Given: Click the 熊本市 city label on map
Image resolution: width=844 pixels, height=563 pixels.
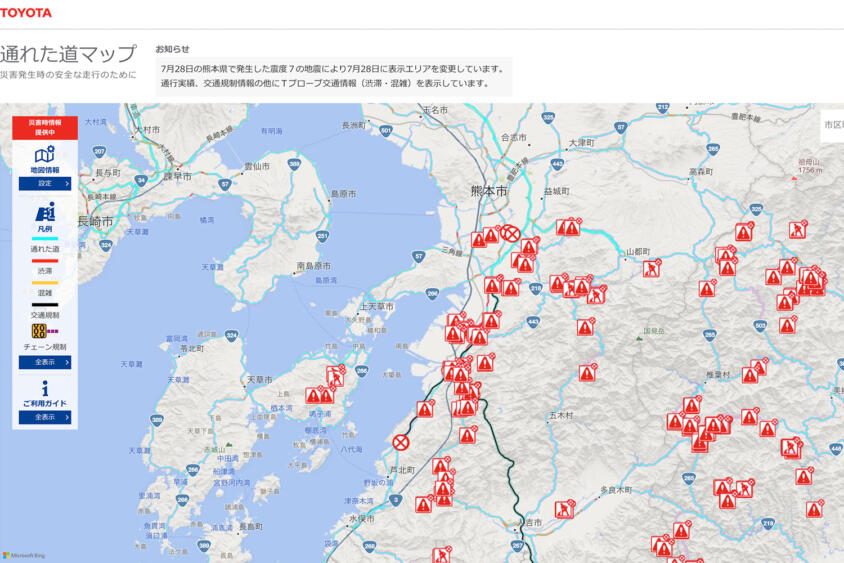Looking at the screenshot, I should [x=489, y=191].
